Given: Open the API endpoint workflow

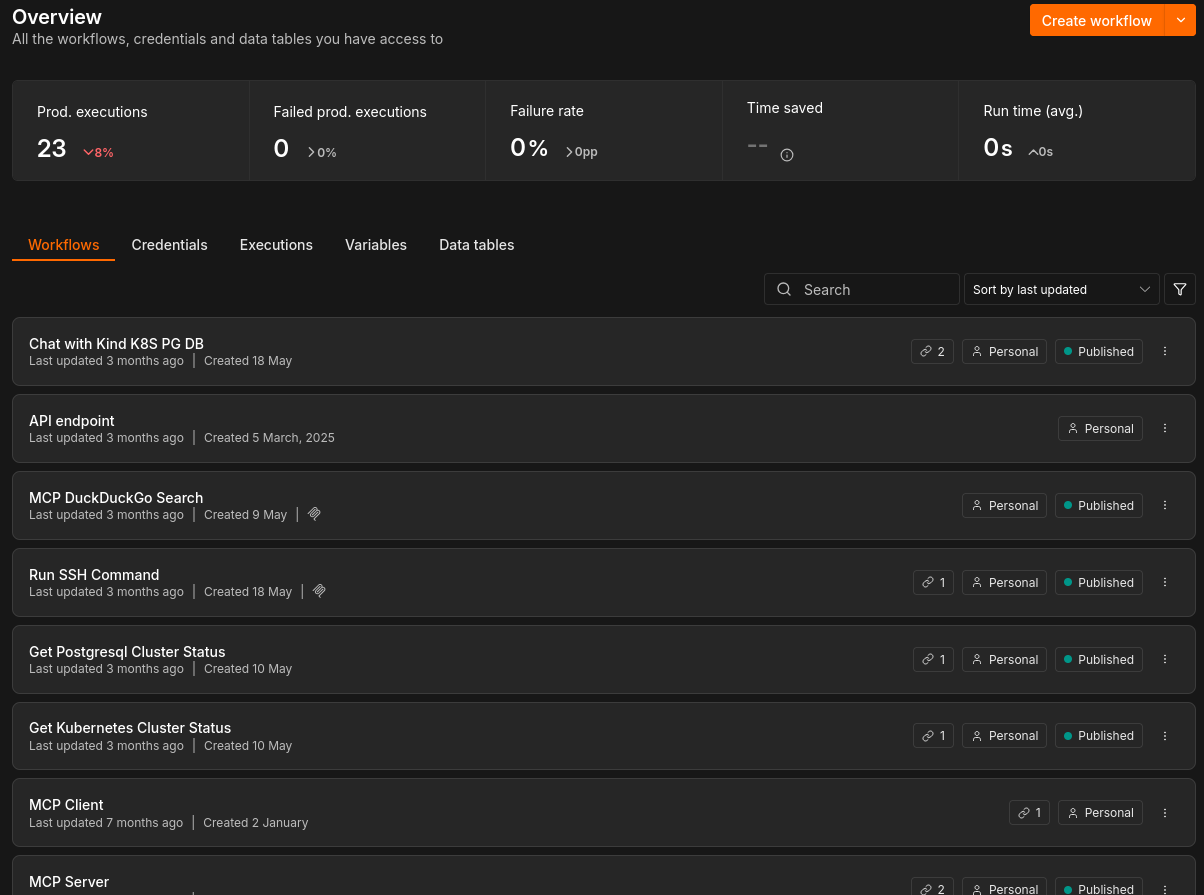Looking at the screenshot, I should coord(604,428).
